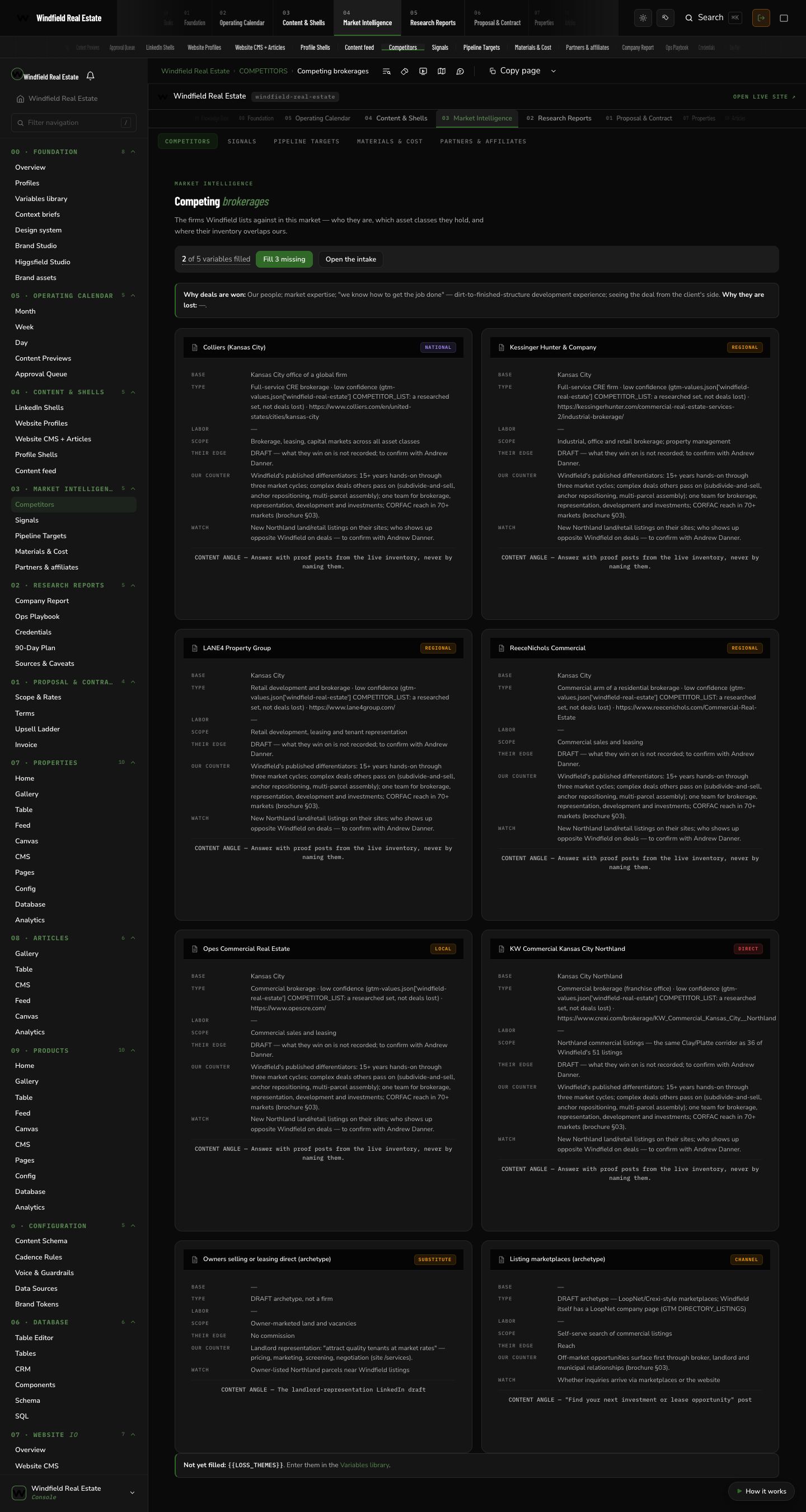
Task: Toggle the light/dark theme sun icon
Action: coord(643,17)
